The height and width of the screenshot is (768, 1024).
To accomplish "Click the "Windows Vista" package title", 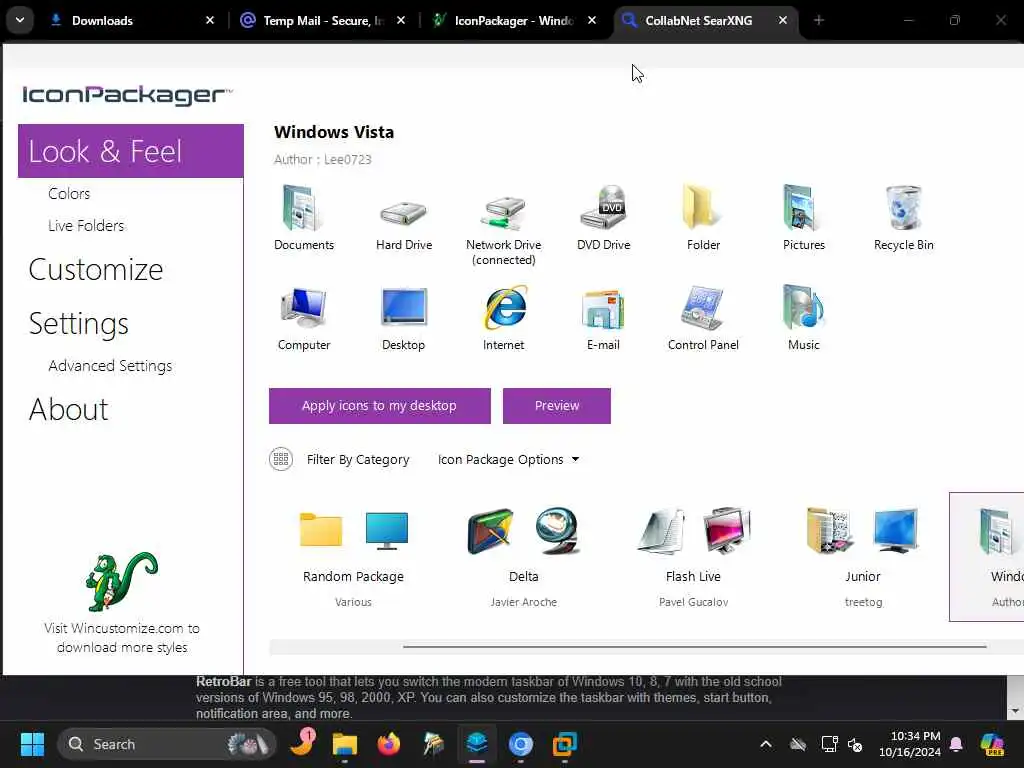I will (x=334, y=132).
